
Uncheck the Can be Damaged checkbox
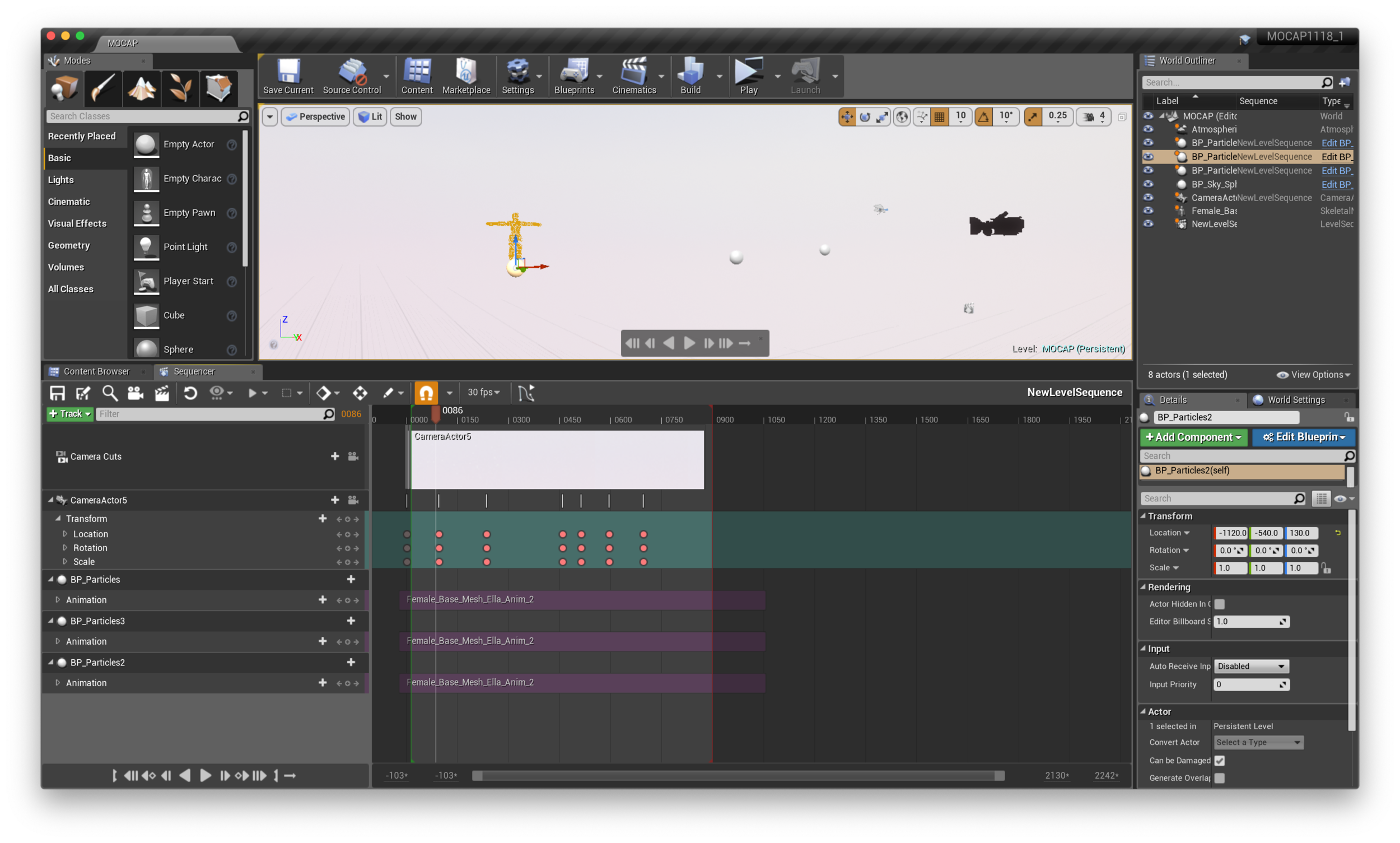click(x=1219, y=760)
